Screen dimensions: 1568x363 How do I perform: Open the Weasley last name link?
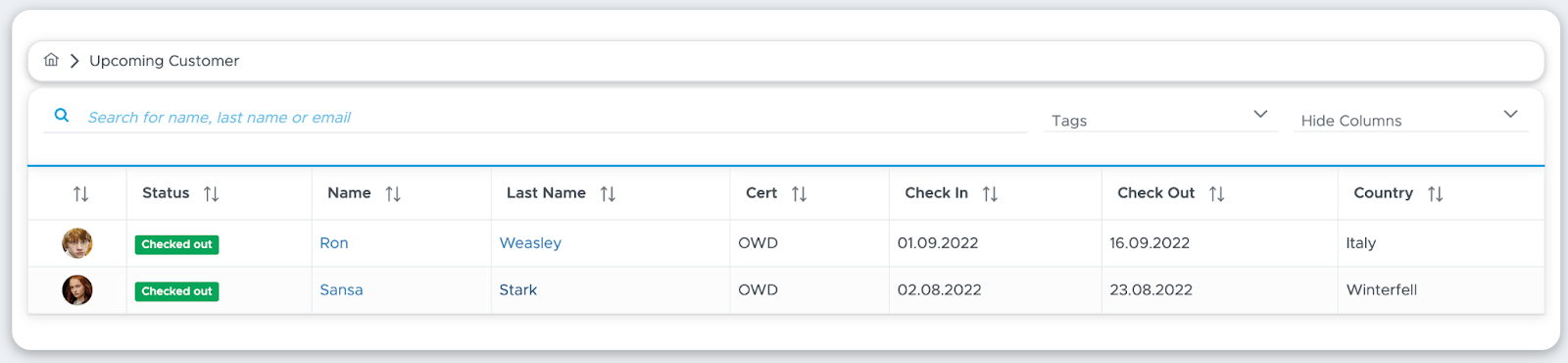coord(530,243)
